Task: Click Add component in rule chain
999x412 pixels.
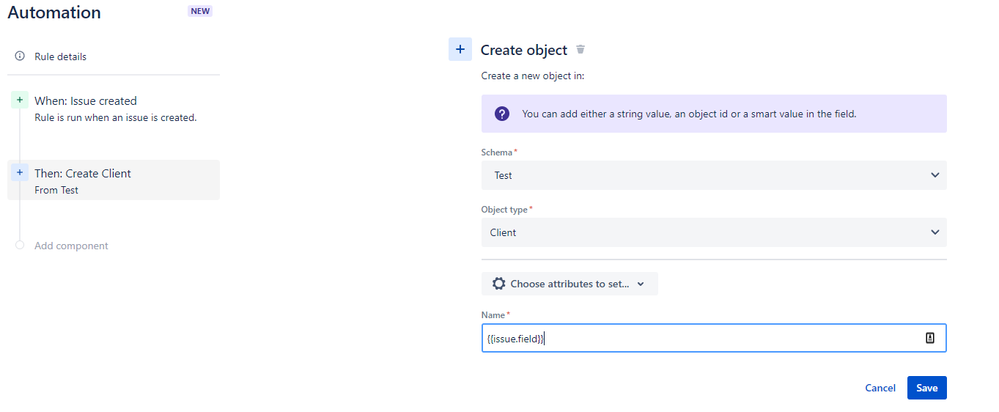Action: [71, 245]
